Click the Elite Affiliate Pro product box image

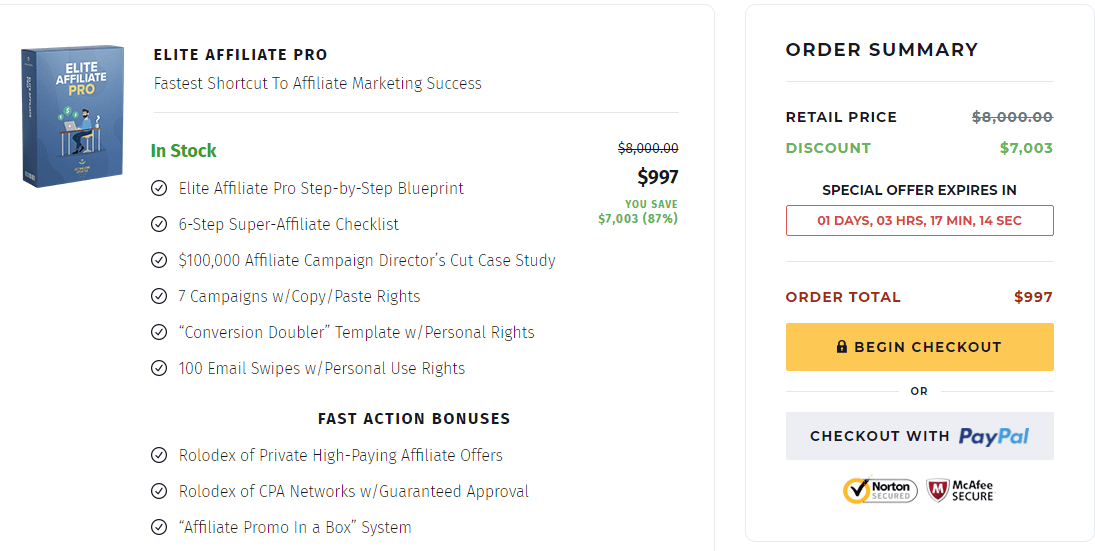[72, 115]
